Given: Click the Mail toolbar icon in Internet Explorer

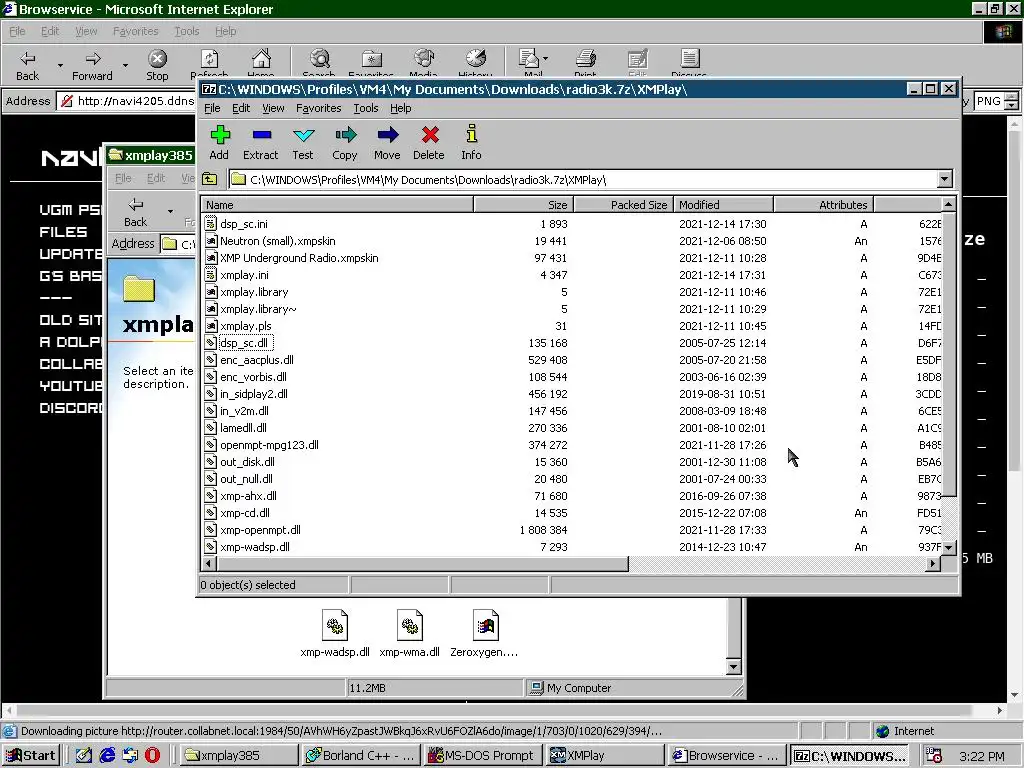Looking at the screenshot, I should tap(529, 59).
